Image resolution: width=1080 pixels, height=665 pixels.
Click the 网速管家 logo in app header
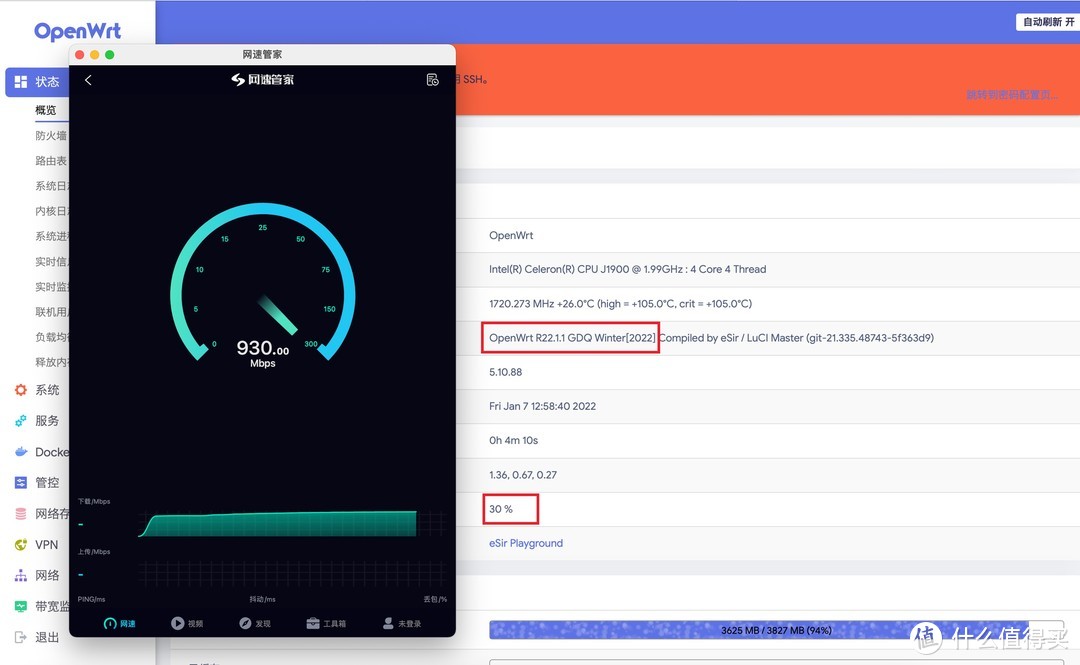pyautogui.click(x=262, y=80)
